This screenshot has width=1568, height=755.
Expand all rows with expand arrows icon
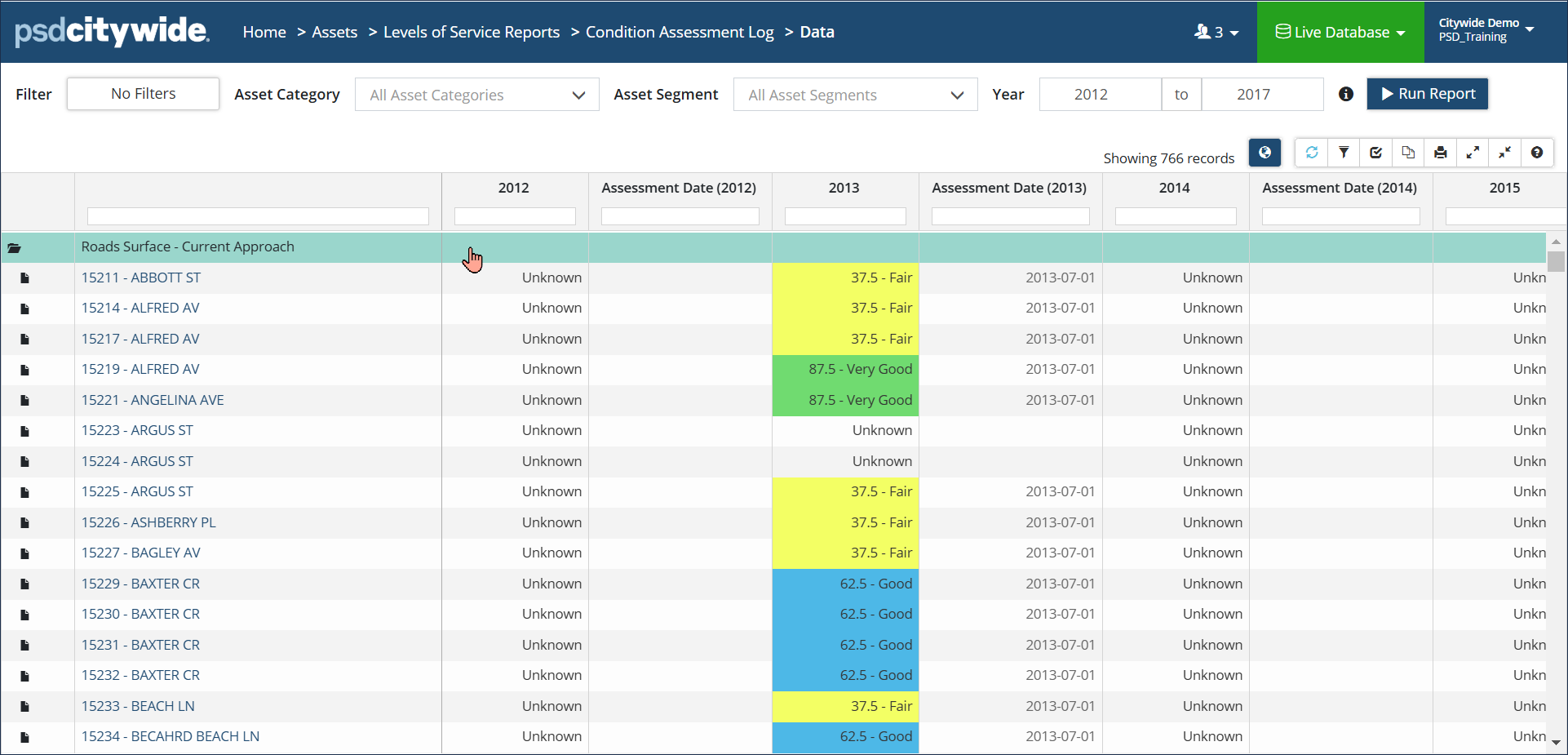tap(1473, 153)
